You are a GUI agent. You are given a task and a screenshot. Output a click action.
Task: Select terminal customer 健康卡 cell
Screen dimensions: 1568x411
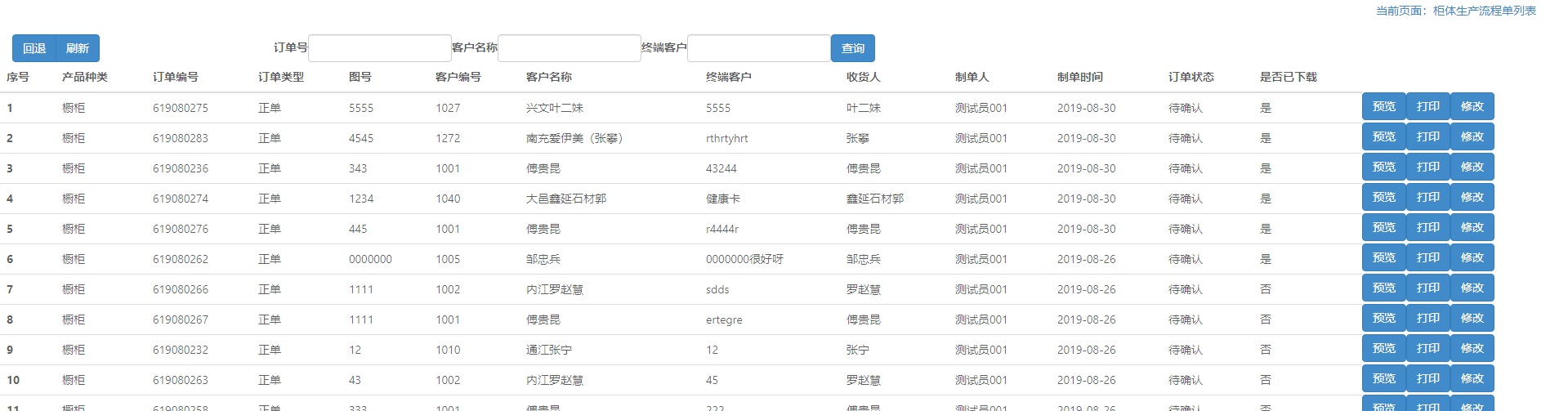[x=723, y=199]
